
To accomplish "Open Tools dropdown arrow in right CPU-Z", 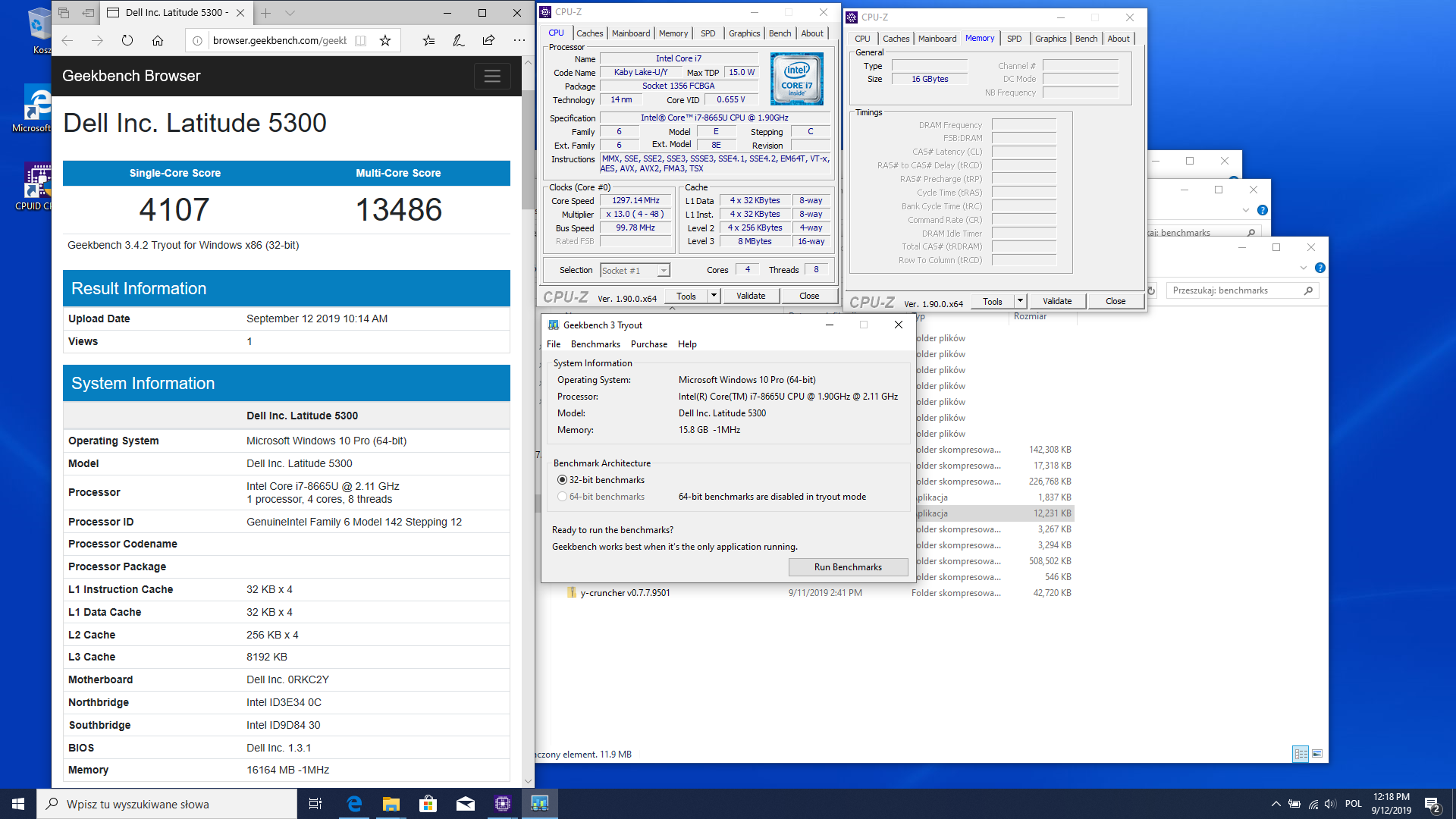I will point(1020,301).
